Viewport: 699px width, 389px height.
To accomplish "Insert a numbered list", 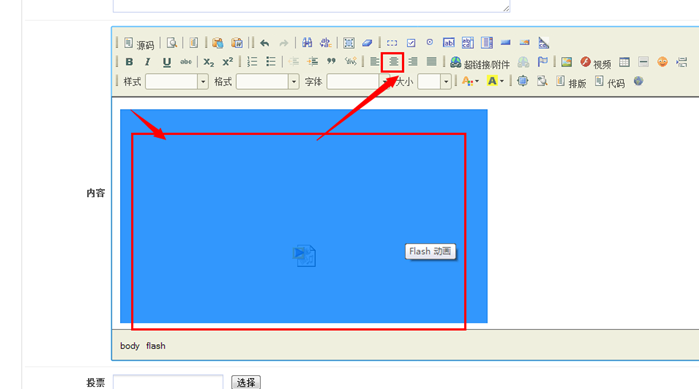I will click(252, 61).
